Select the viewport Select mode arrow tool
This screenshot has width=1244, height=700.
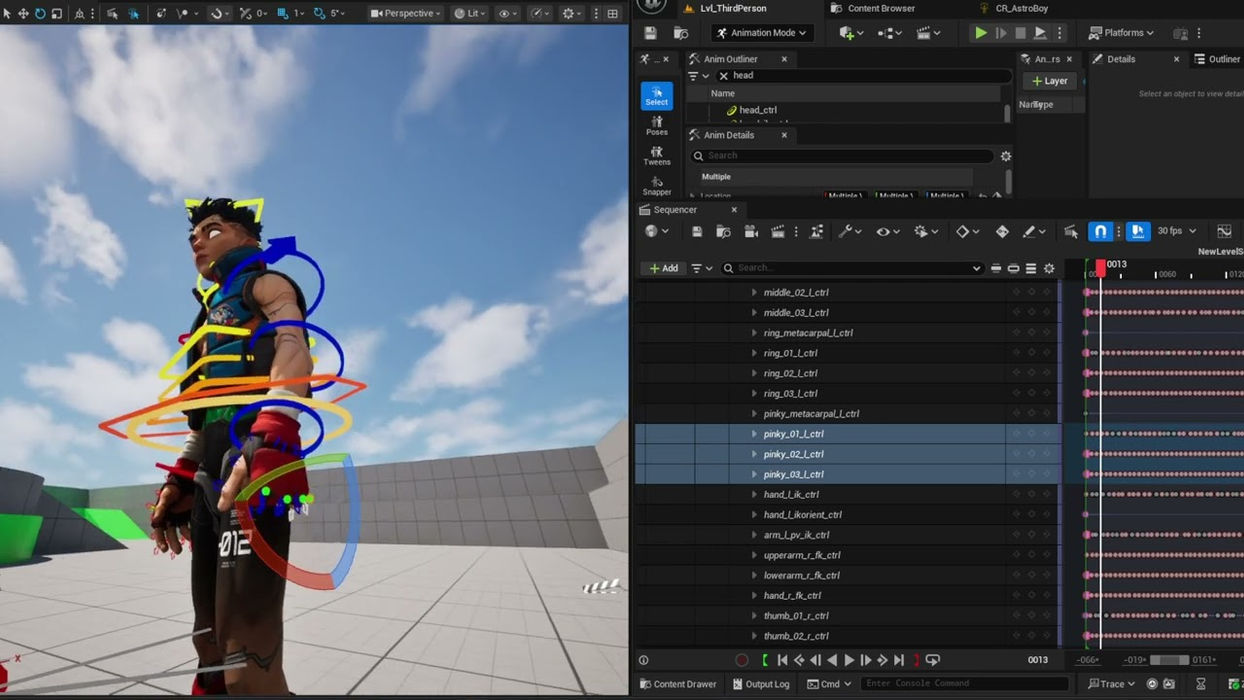click(8, 14)
